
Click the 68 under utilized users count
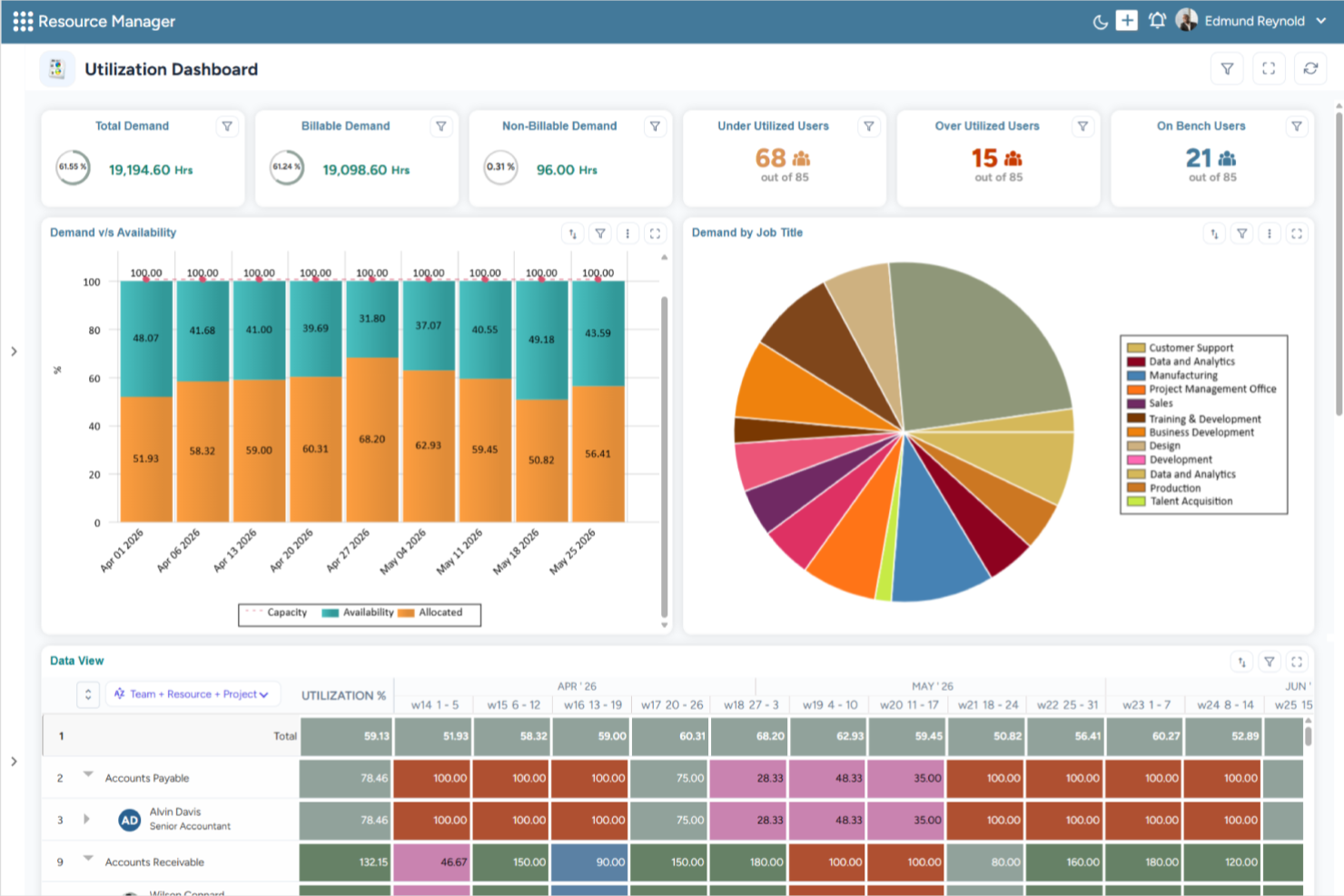click(x=771, y=158)
